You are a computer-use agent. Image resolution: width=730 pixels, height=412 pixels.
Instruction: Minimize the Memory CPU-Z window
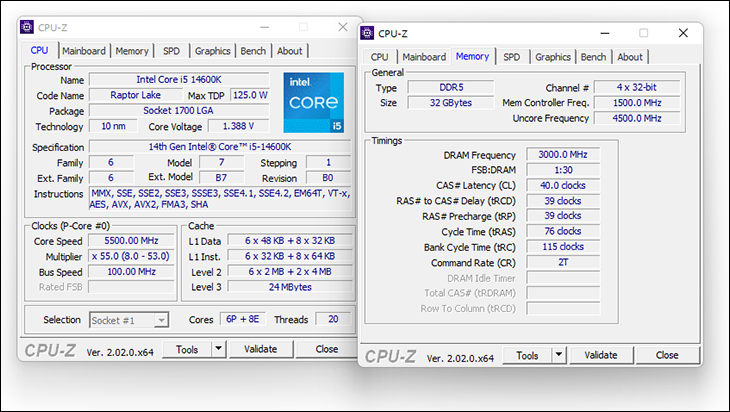pos(605,33)
